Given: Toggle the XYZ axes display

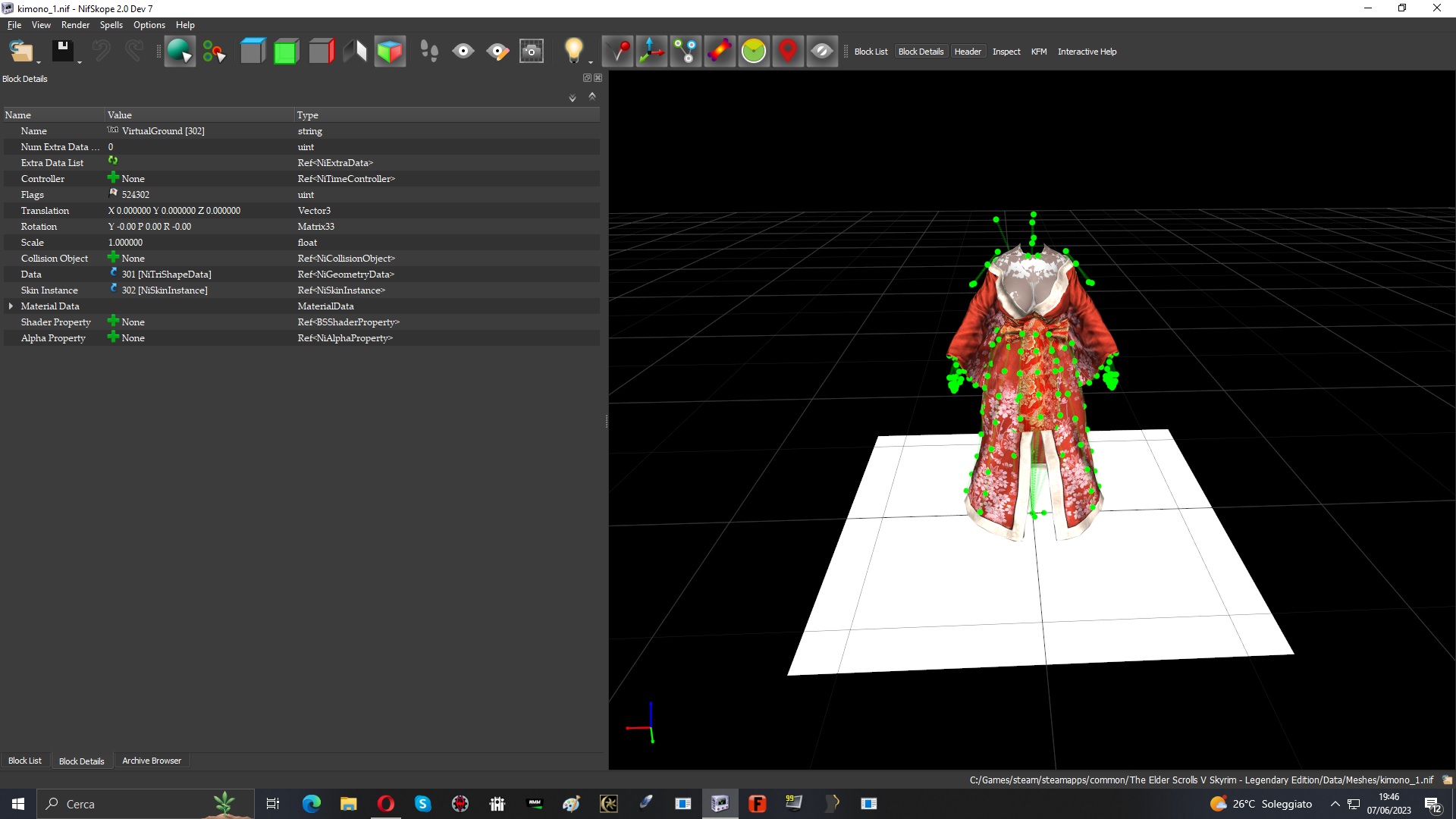Looking at the screenshot, I should [x=651, y=52].
